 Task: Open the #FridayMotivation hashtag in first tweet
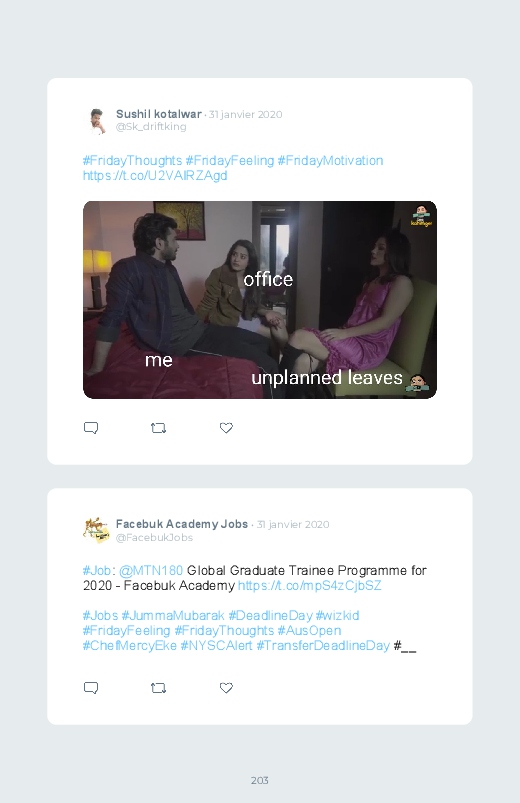(x=330, y=160)
